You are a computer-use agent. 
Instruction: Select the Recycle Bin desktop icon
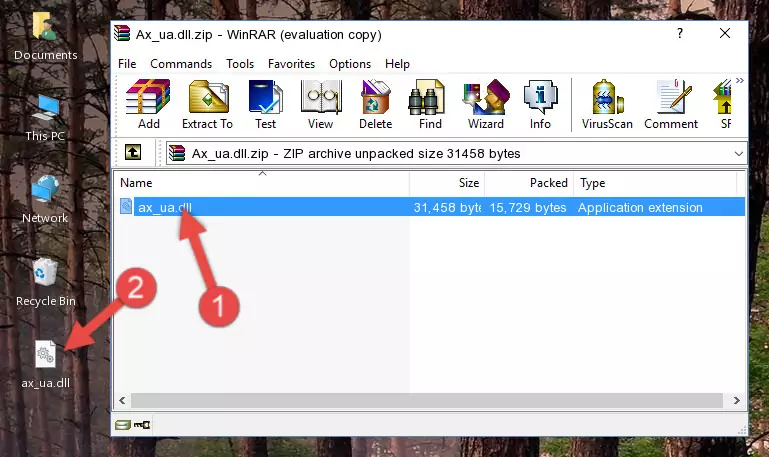tap(46, 283)
